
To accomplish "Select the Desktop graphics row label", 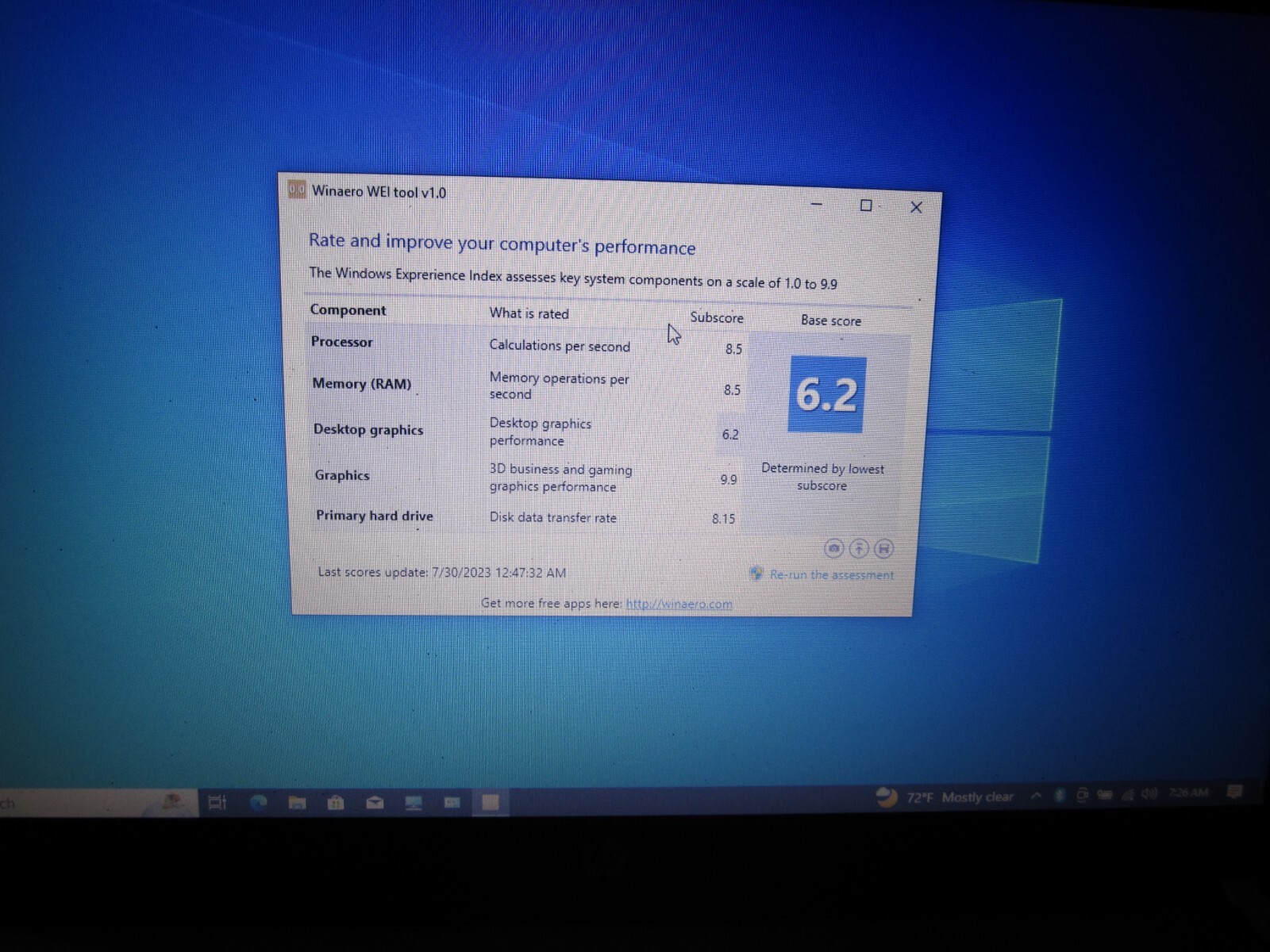I will 368,429.
